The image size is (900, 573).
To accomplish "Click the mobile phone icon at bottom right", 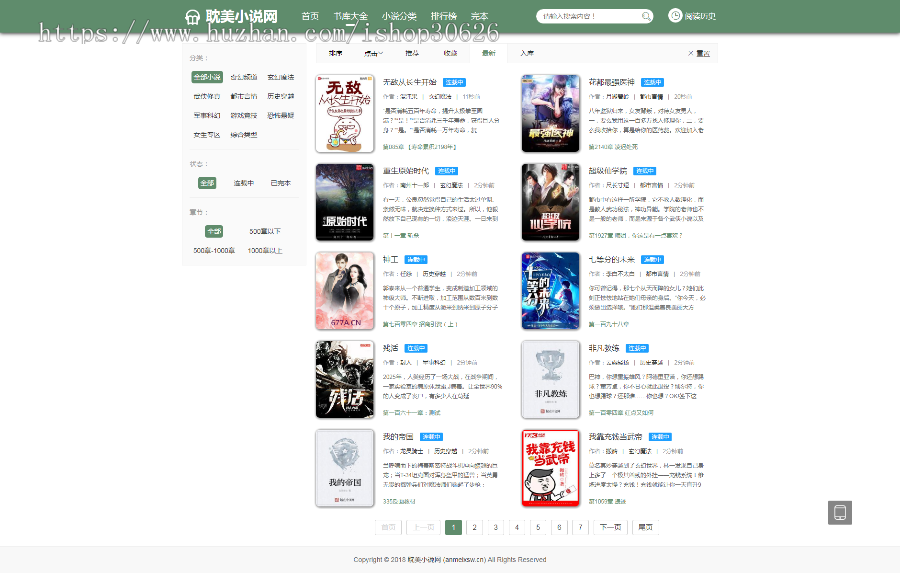I will [840, 513].
